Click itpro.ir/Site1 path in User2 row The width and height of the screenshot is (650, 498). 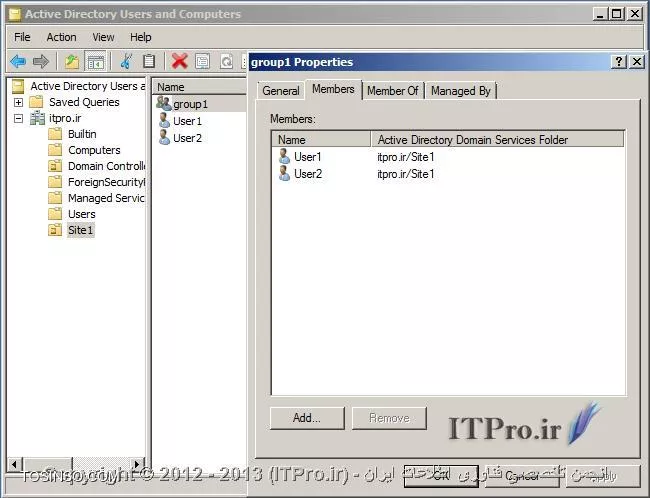click(x=405, y=174)
